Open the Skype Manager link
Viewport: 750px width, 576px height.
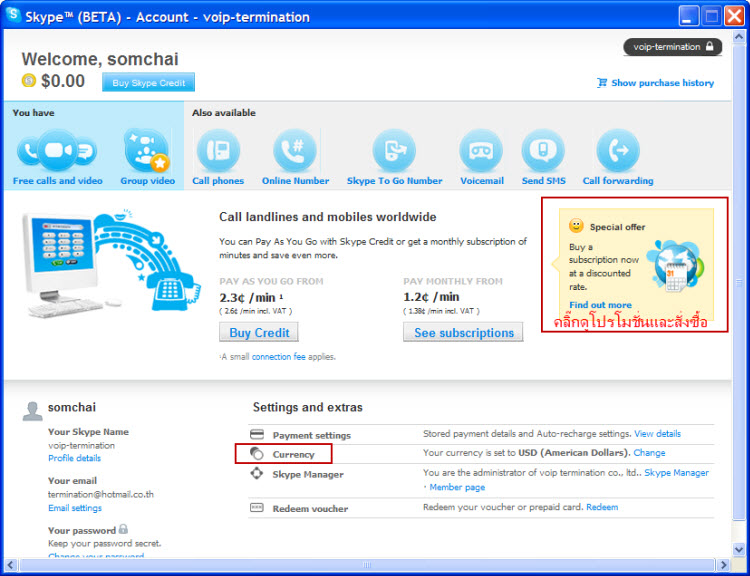[x=676, y=472]
